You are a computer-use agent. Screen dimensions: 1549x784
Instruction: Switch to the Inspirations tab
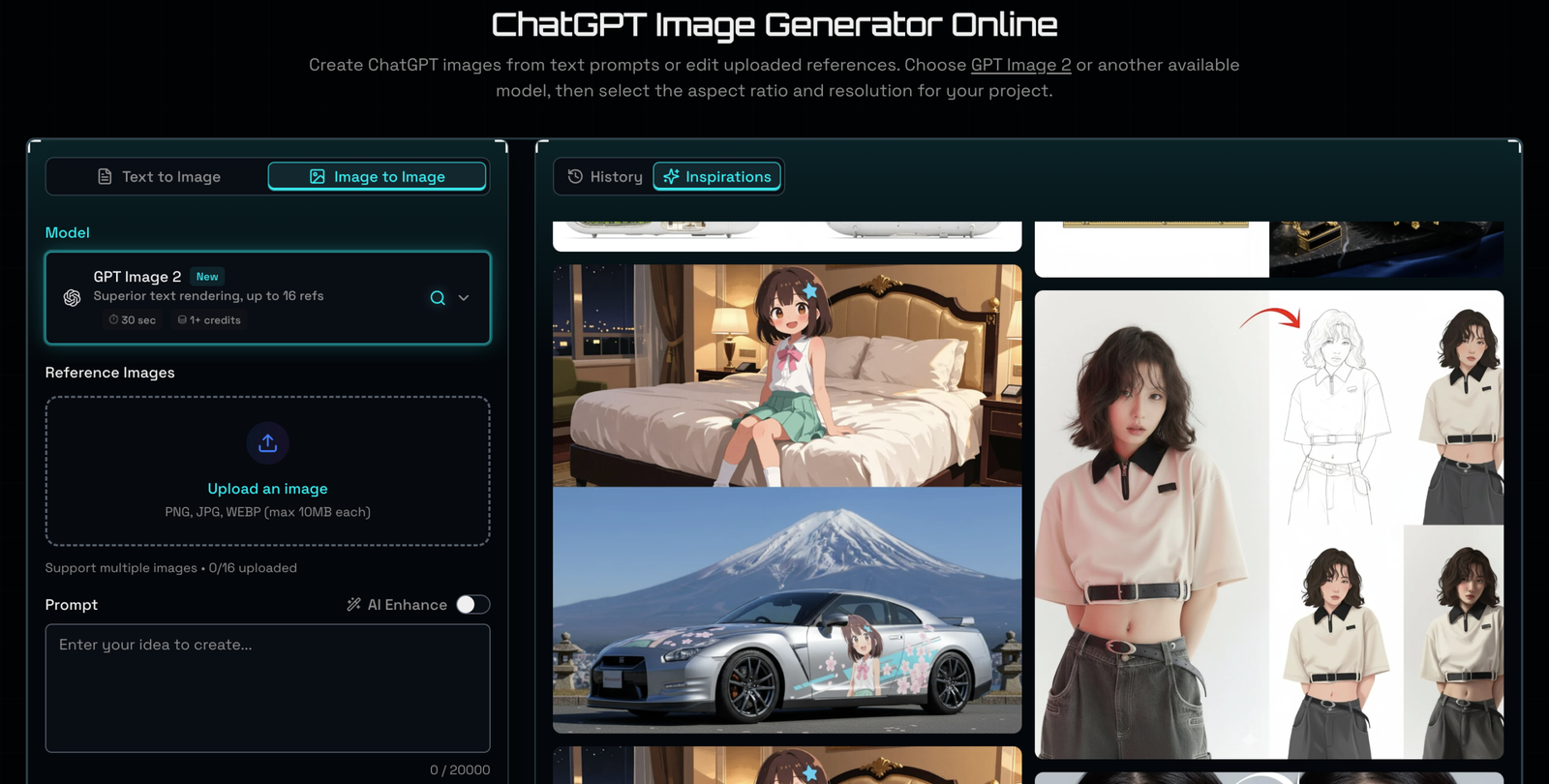click(x=717, y=177)
